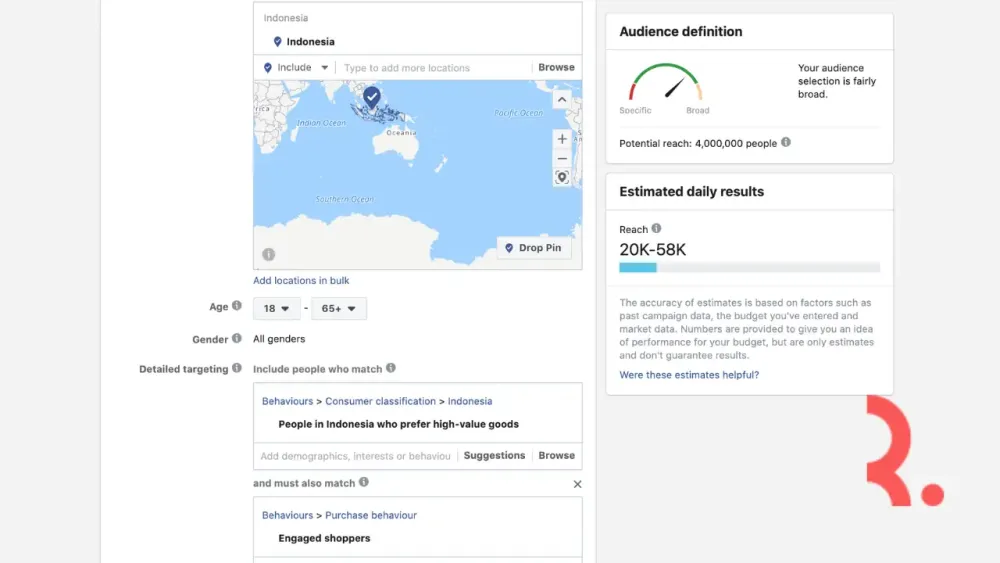
Task: Click the map info icon at bottom left
Action: pos(268,254)
